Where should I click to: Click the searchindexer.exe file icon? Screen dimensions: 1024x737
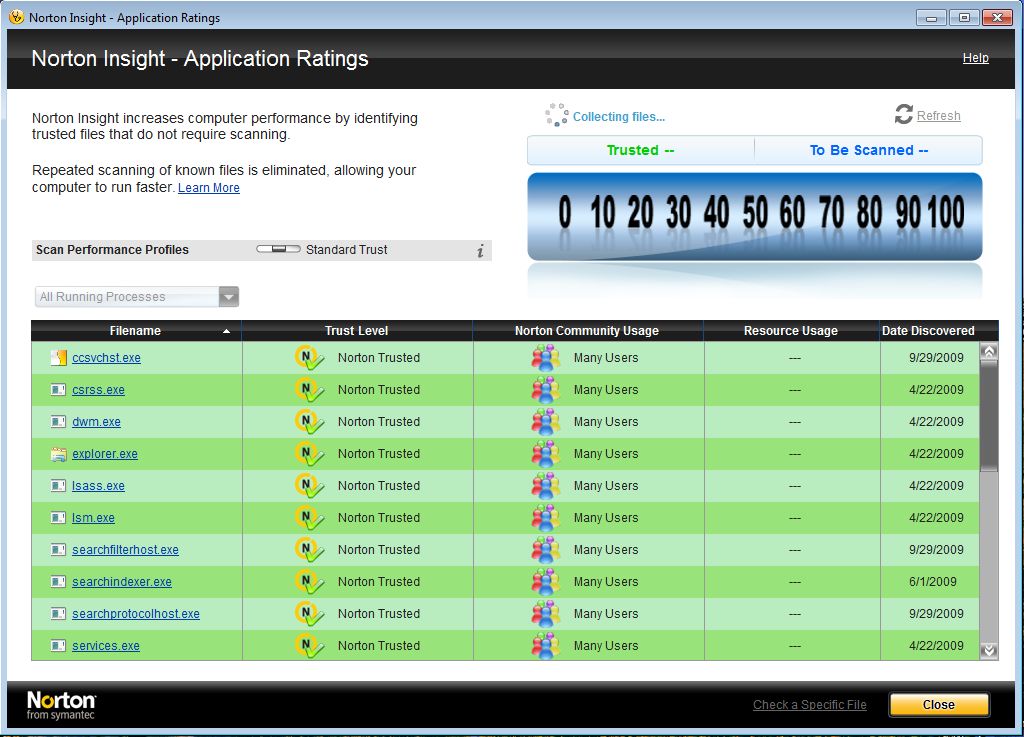pyautogui.click(x=59, y=582)
